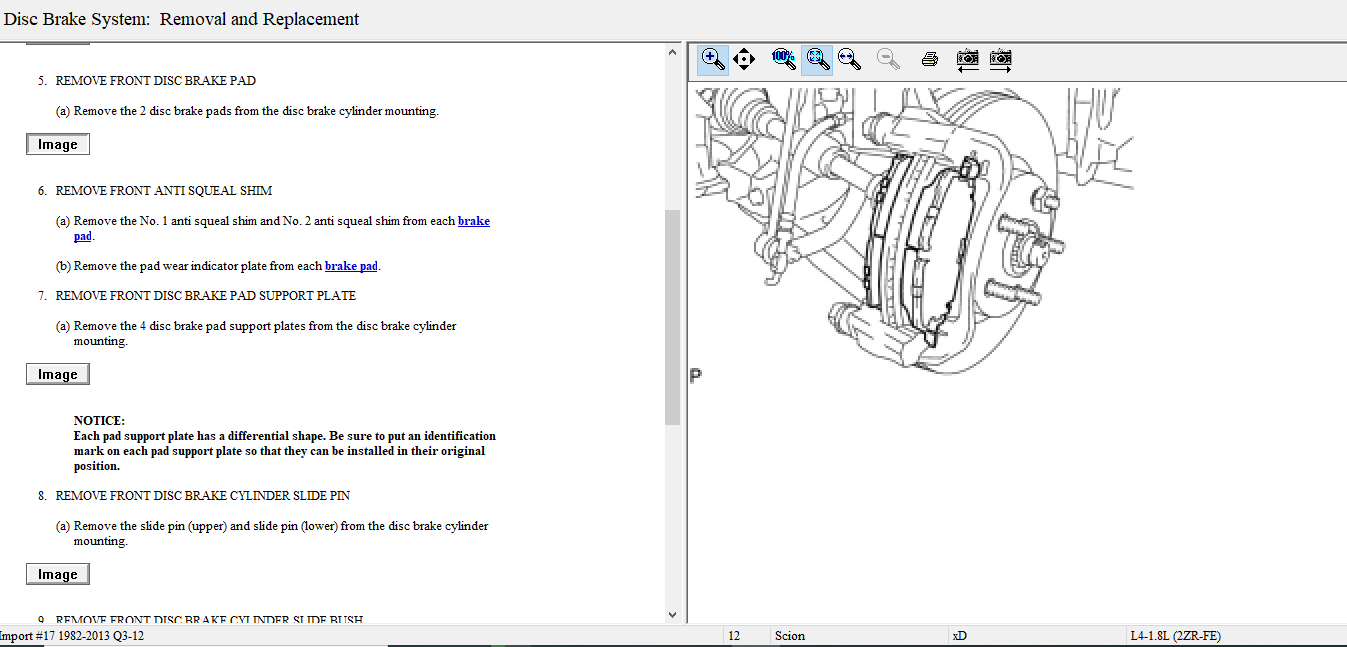Screen dimensions: 1347x647
Task: Click the fit-to-width zoom icon
Action: (x=850, y=59)
